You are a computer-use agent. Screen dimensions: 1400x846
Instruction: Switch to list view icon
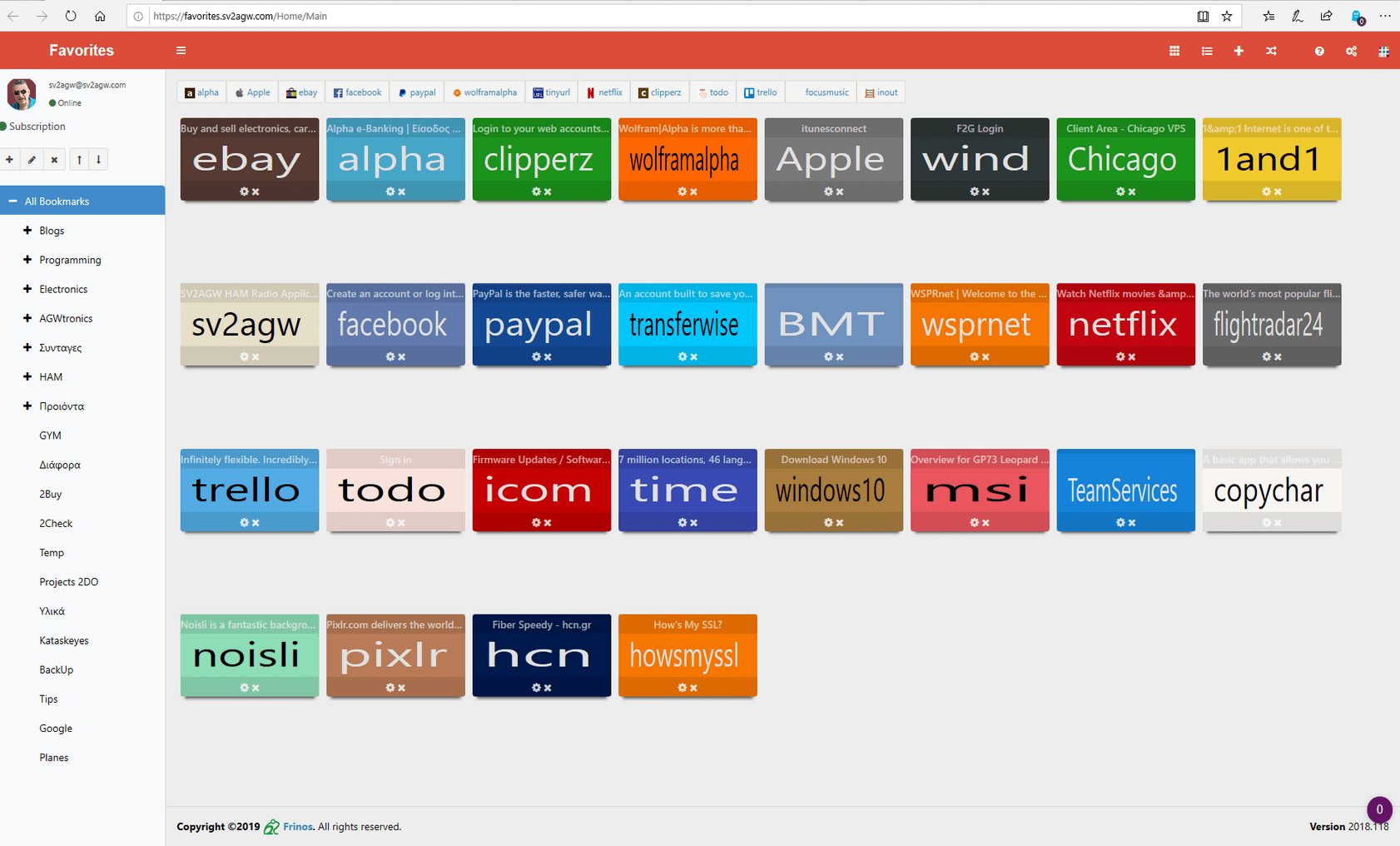[x=1207, y=51]
